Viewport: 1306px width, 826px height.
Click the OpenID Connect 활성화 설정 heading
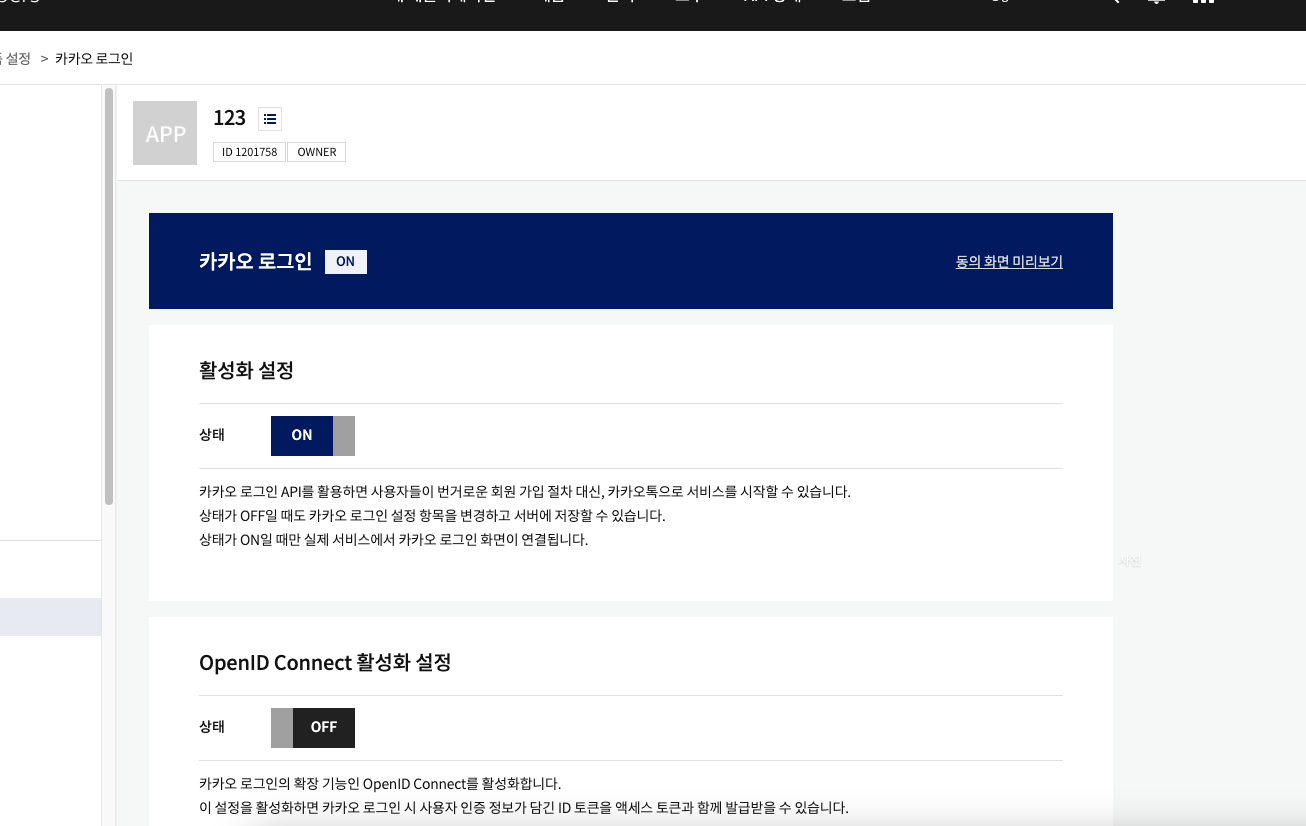click(325, 662)
